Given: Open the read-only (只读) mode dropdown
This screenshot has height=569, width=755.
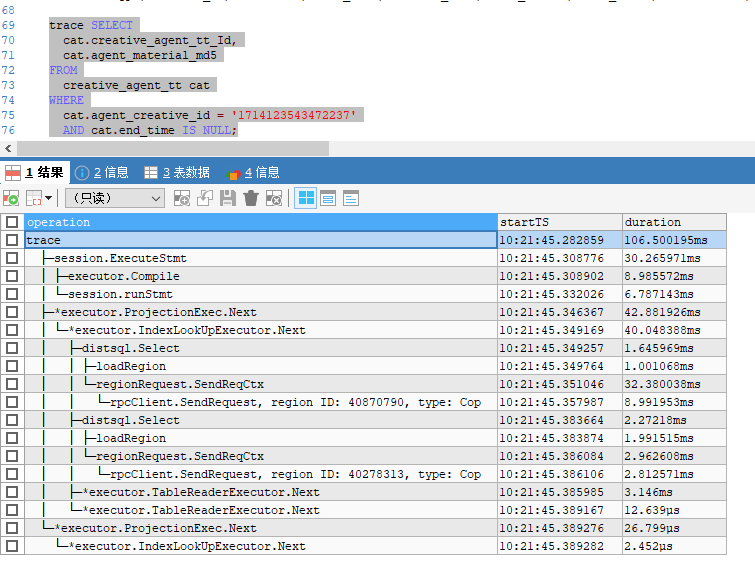Looking at the screenshot, I should (x=113, y=198).
